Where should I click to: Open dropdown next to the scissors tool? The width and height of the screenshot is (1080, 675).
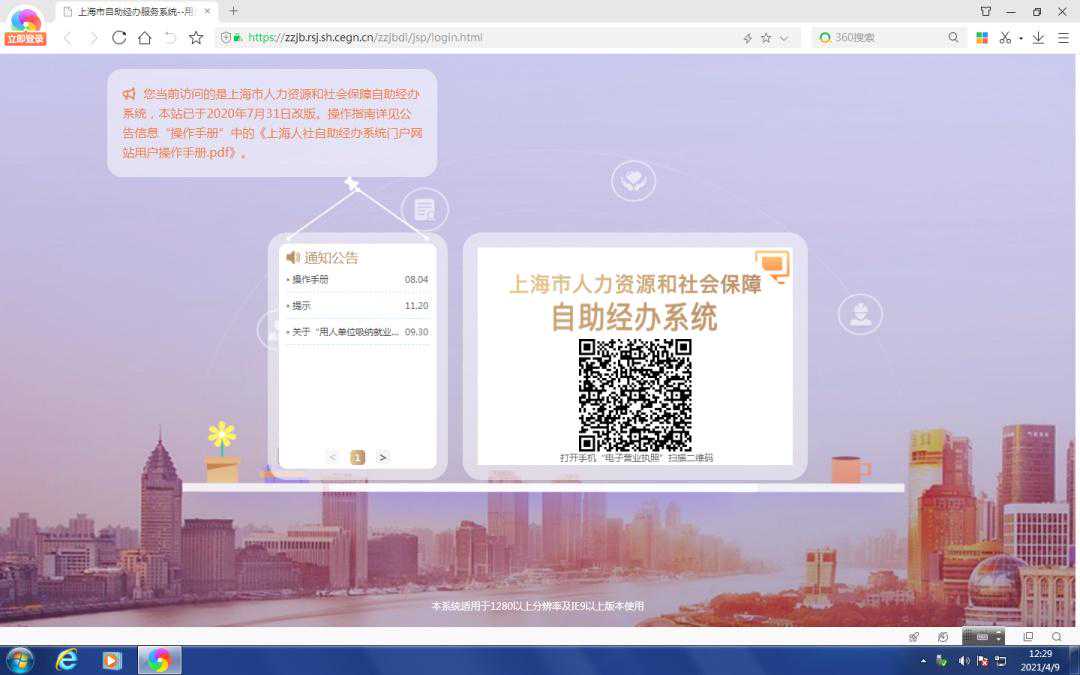[x=1020, y=38]
